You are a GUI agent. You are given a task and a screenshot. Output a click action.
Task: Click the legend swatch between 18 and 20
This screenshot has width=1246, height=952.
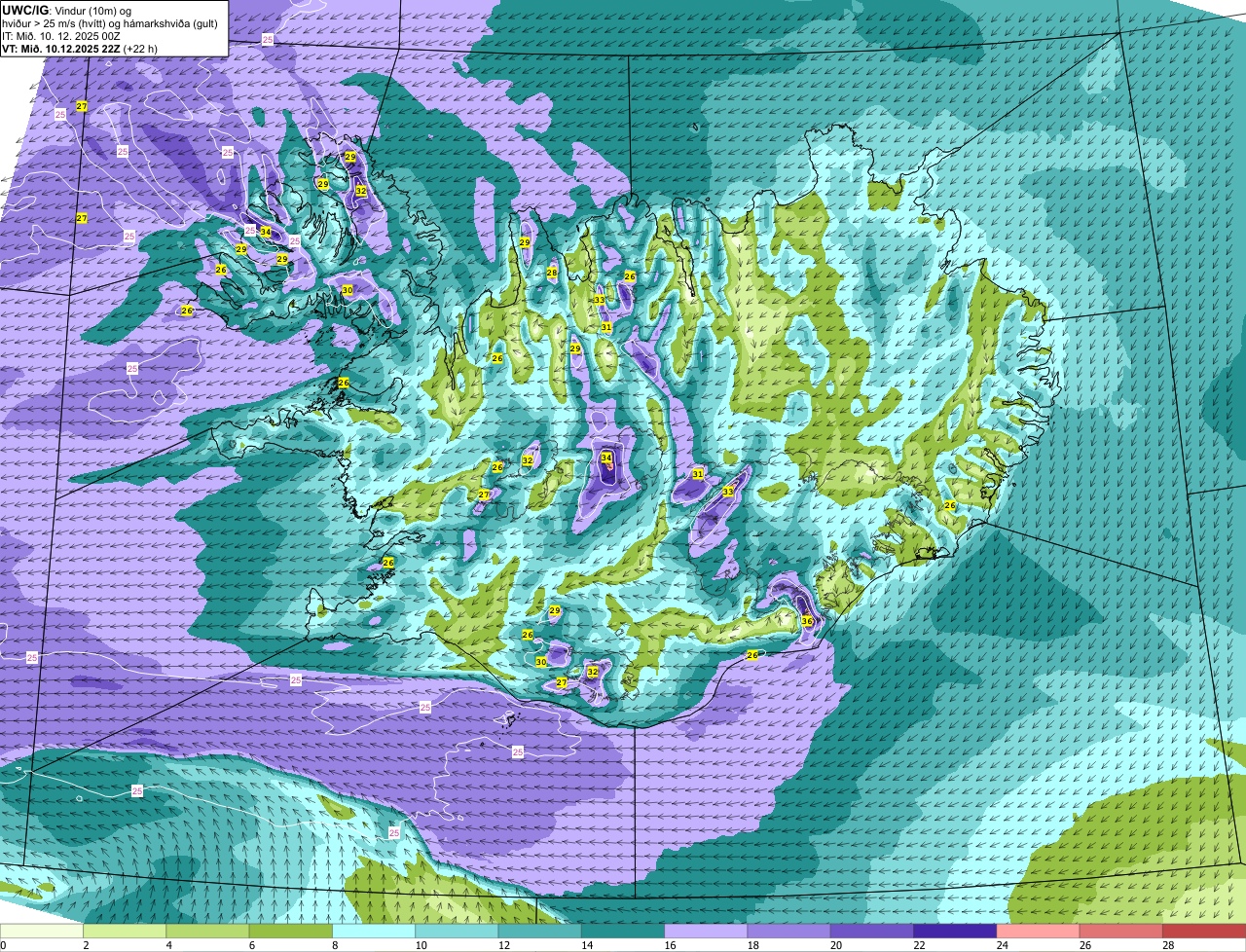click(789, 932)
